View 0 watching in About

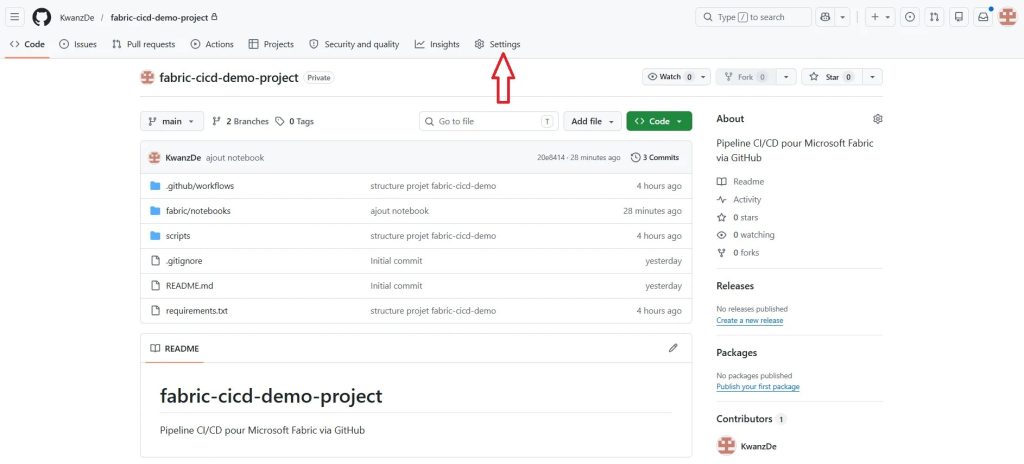pos(746,235)
